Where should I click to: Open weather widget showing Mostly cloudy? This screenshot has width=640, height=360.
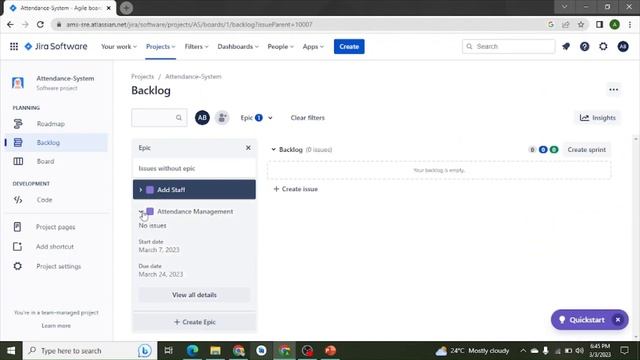(473, 351)
